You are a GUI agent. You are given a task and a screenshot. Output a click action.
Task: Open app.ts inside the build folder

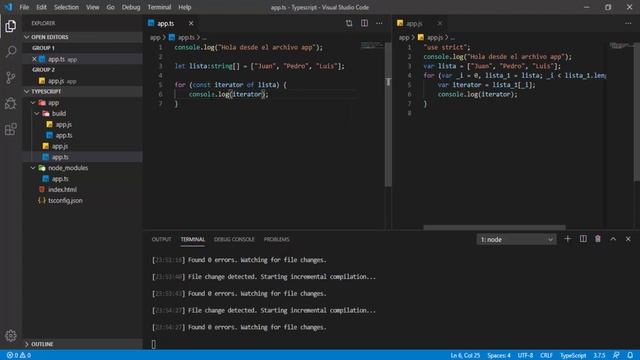click(x=64, y=135)
